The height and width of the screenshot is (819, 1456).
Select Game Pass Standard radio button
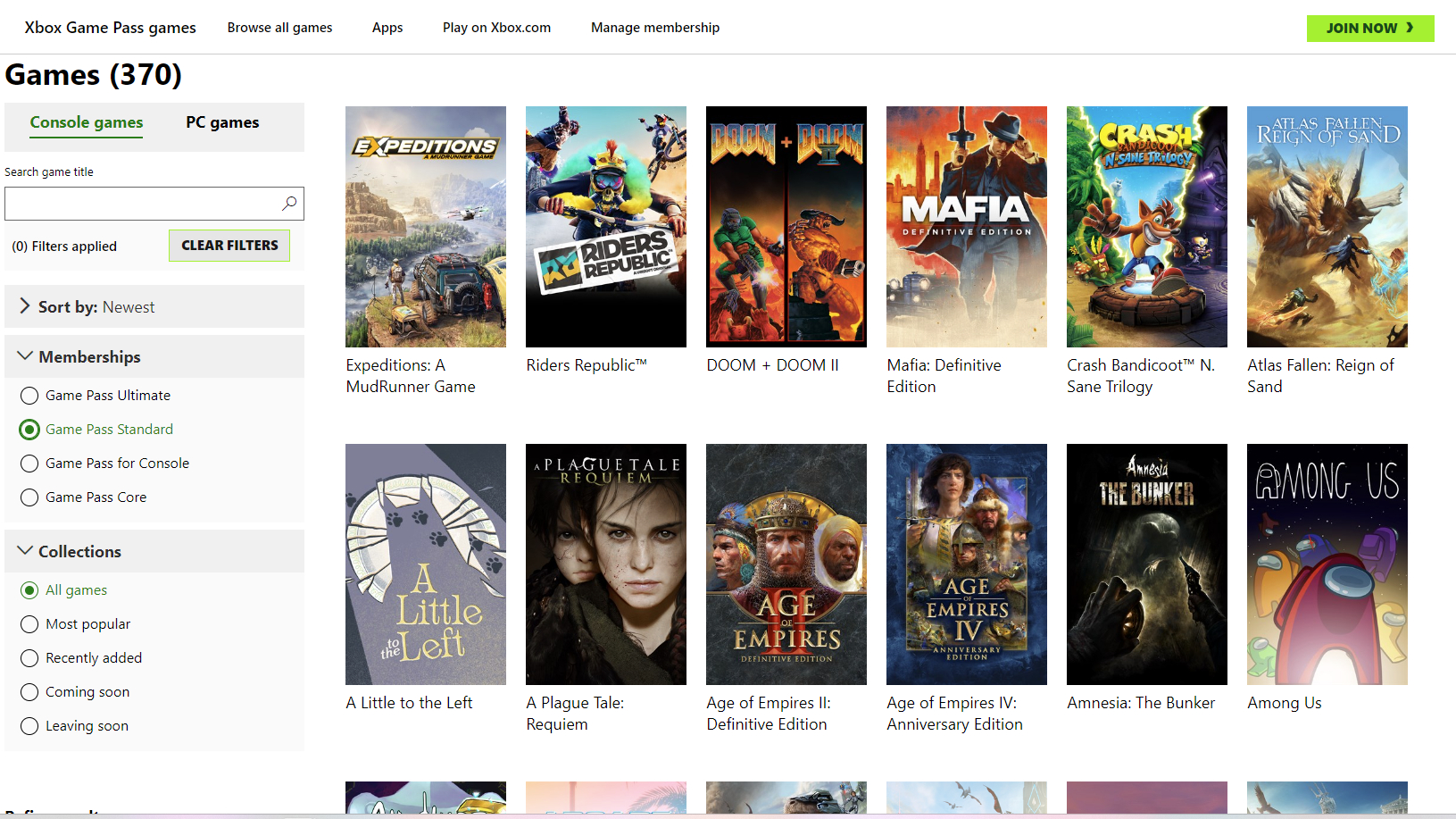(29, 430)
